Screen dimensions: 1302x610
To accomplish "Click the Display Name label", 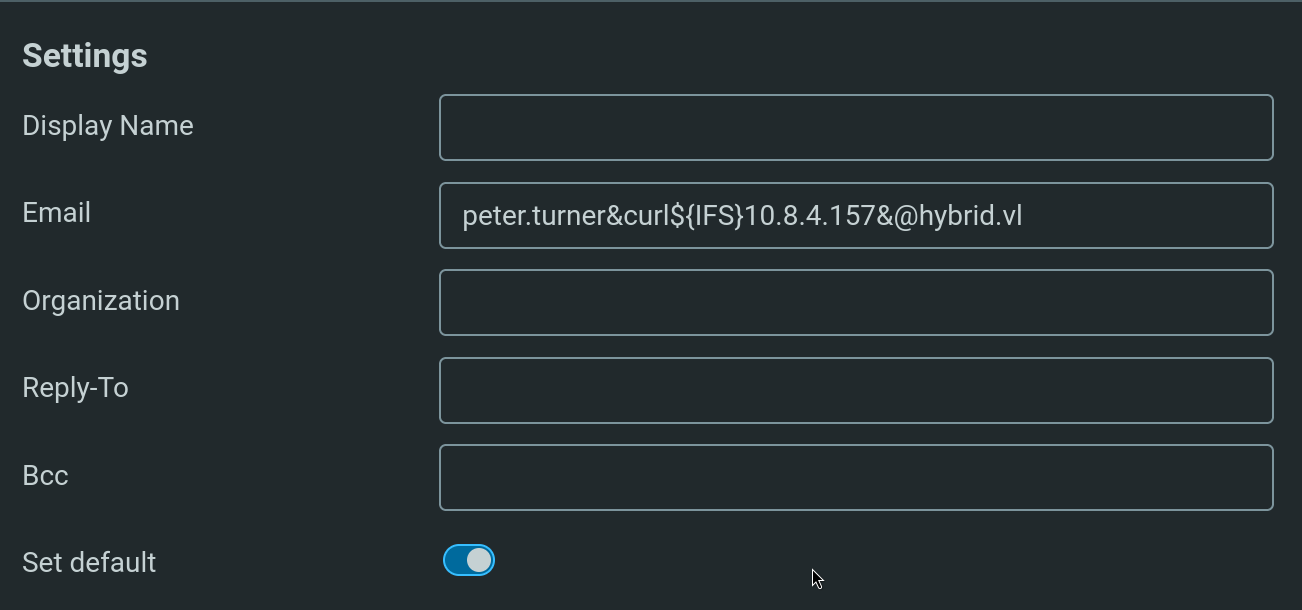I will (108, 126).
